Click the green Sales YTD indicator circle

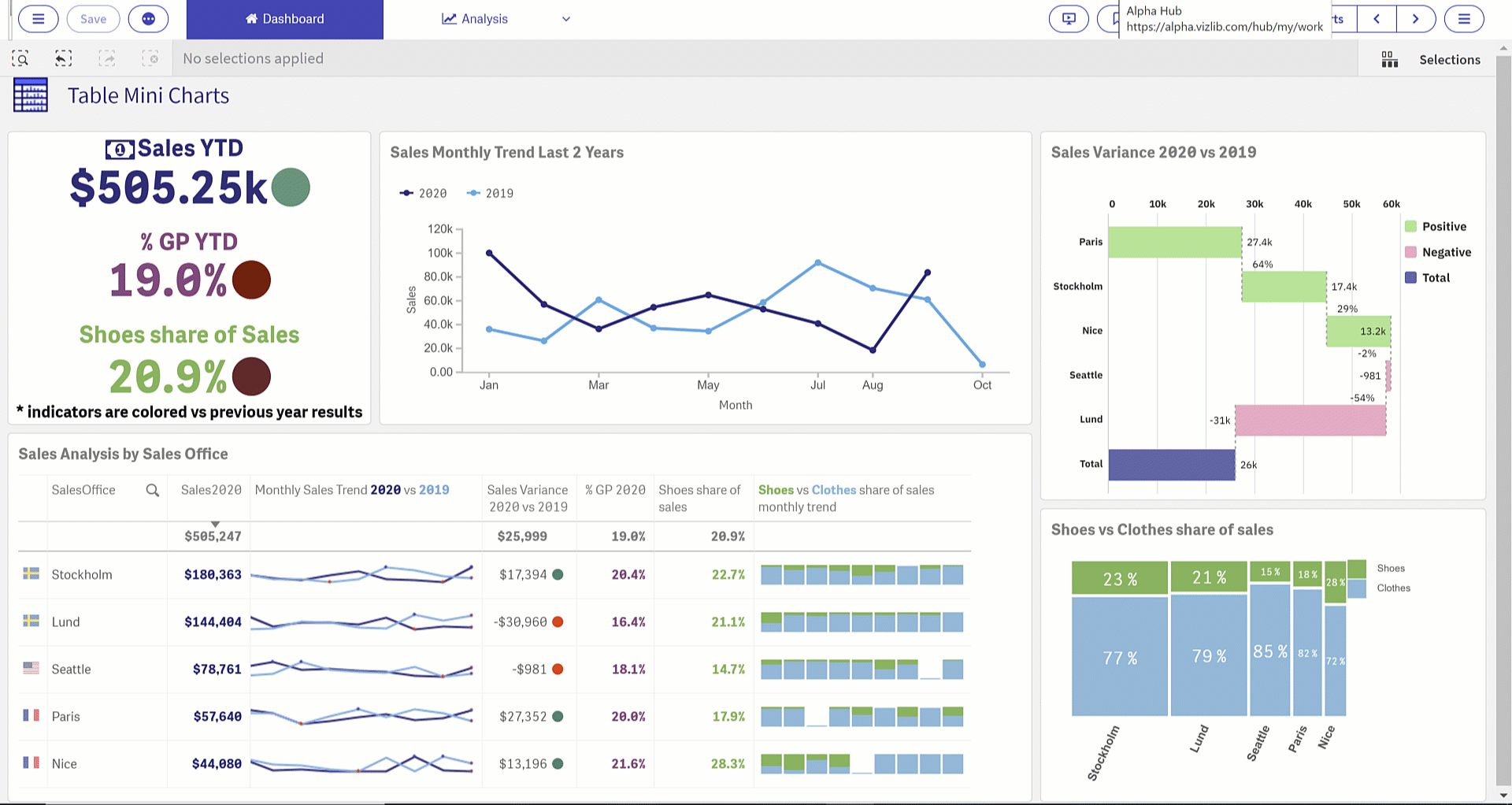coord(291,187)
